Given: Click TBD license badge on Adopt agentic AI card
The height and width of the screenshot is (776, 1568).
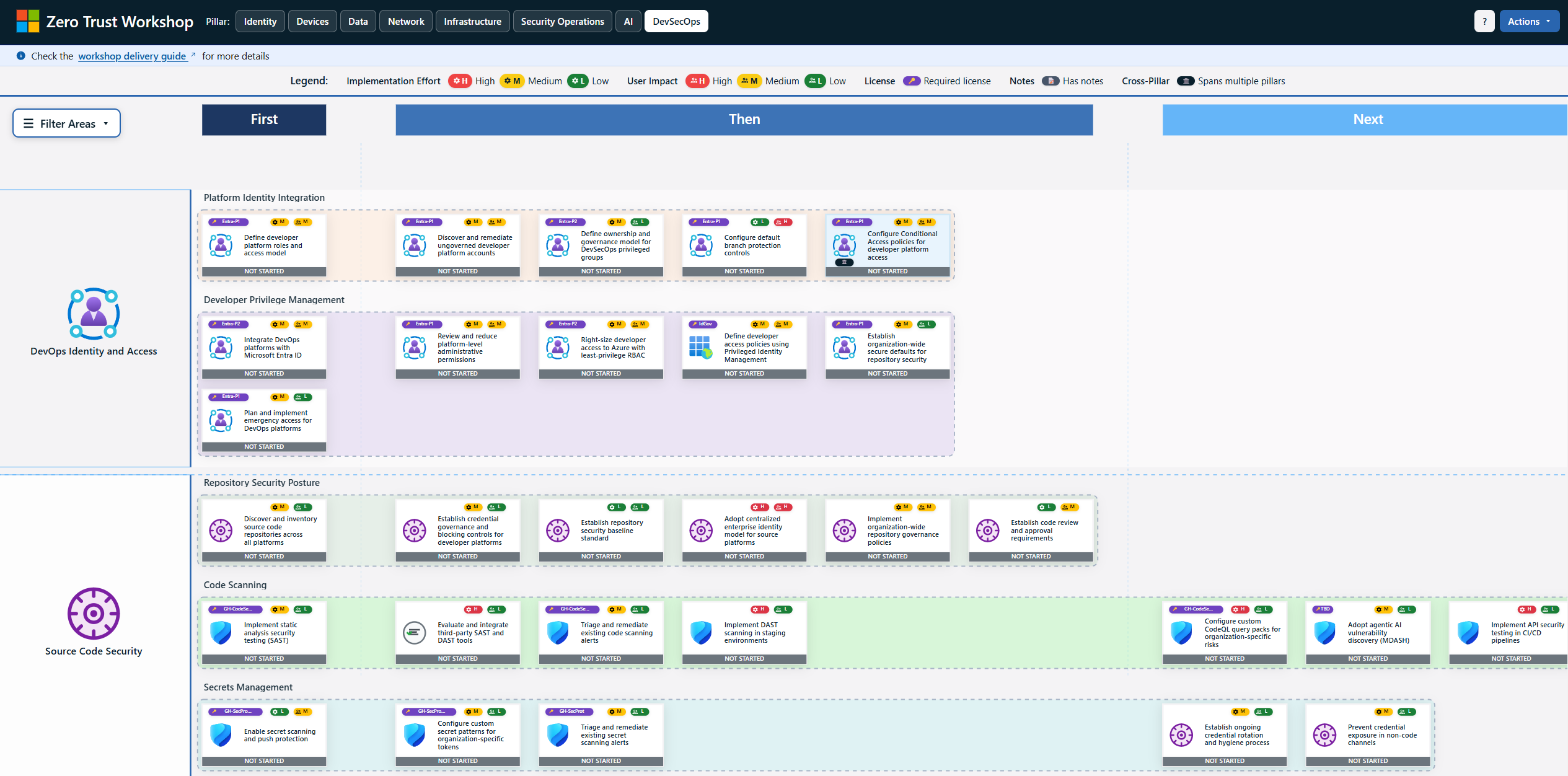Looking at the screenshot, I should click(1323, 609).
